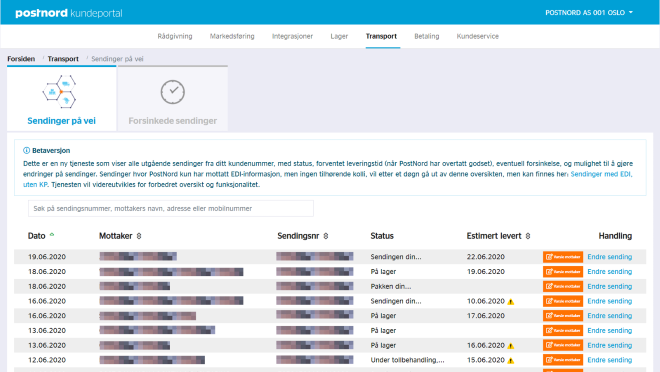Open the Sendinger med EDI, uten KP link

[x=601, y=174]
